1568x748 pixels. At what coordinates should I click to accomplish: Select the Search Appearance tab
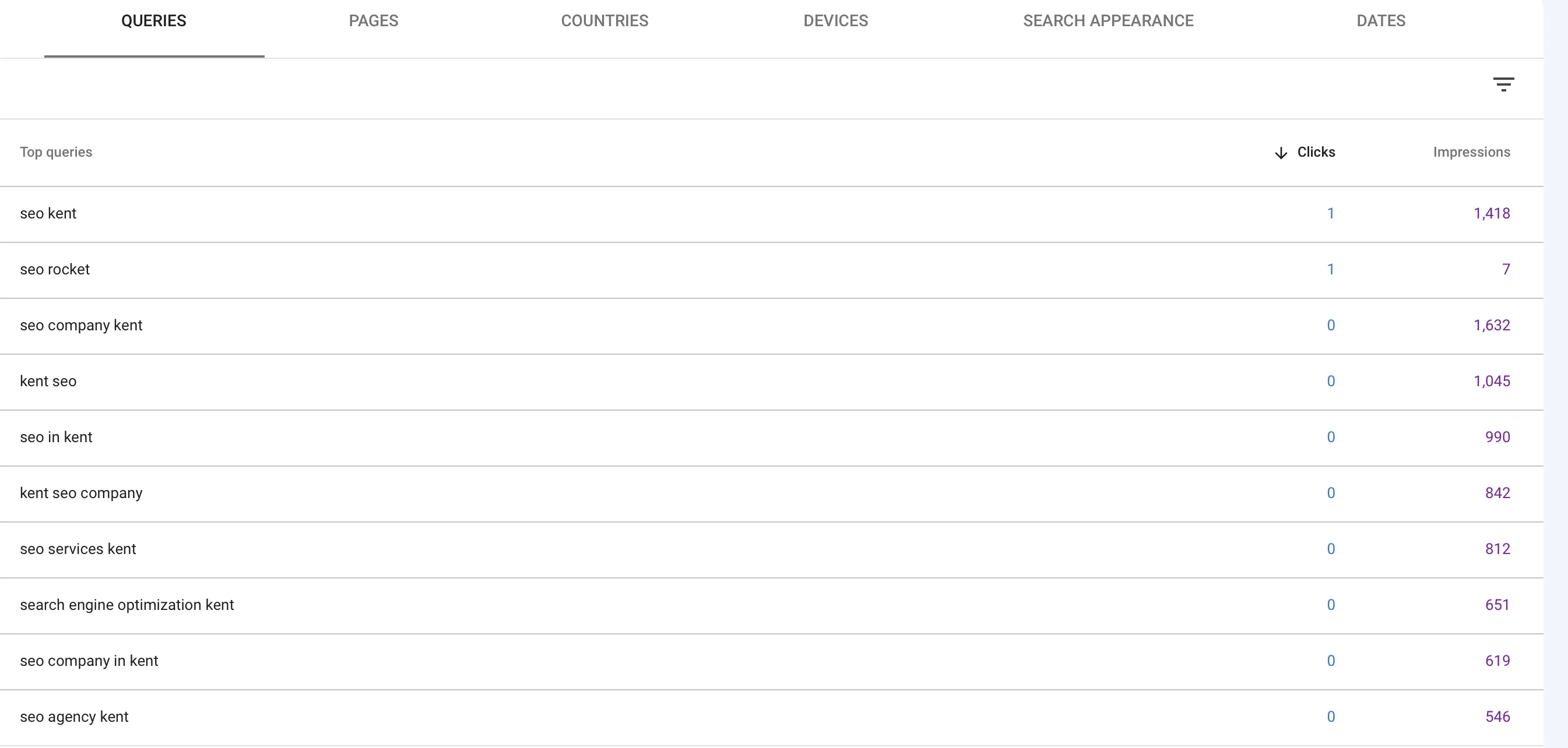pyautogui.click(x=1108, y=20)
